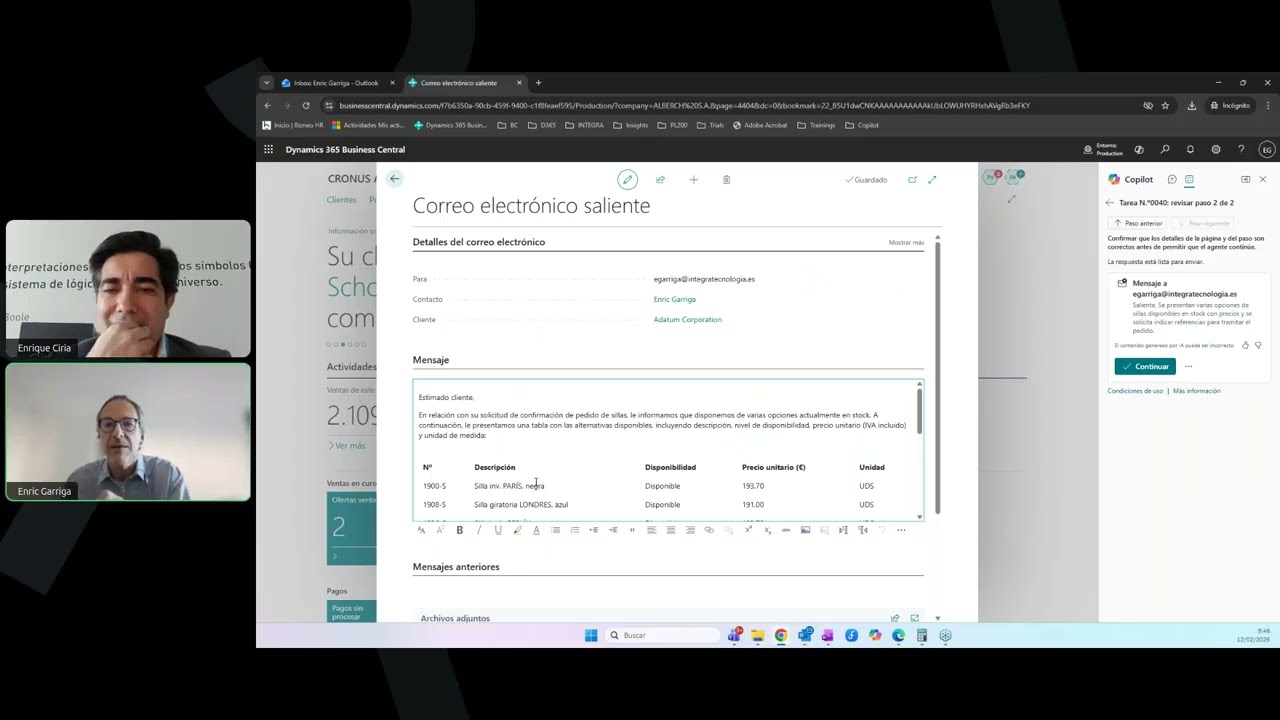
Task: Open the email page in new window icon
Action: coord(912,180)
